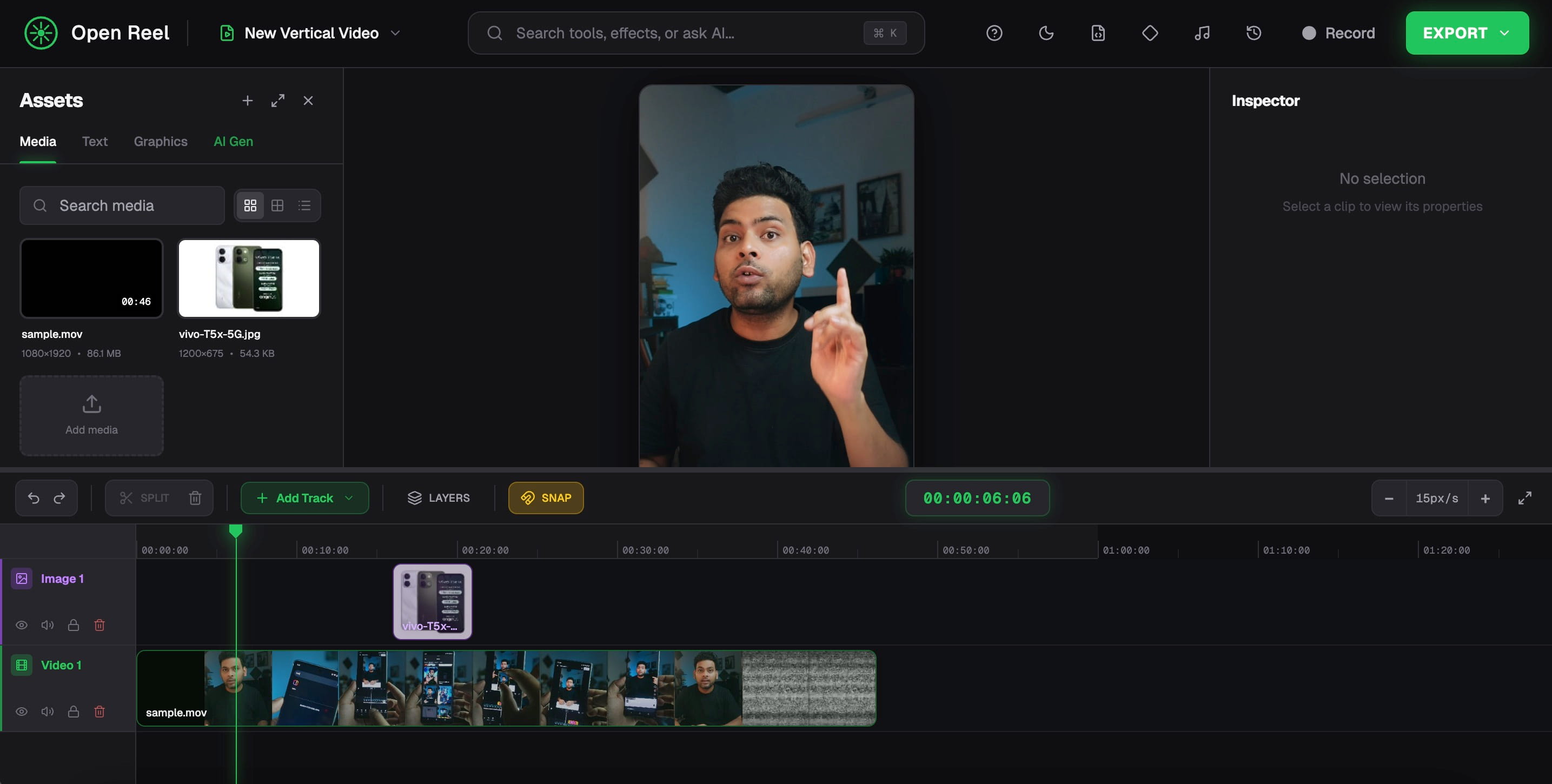The width and height of the screenshot is (1552, 784).
Task: Toggle dark mode moon icon
Action: (1046, 33)
